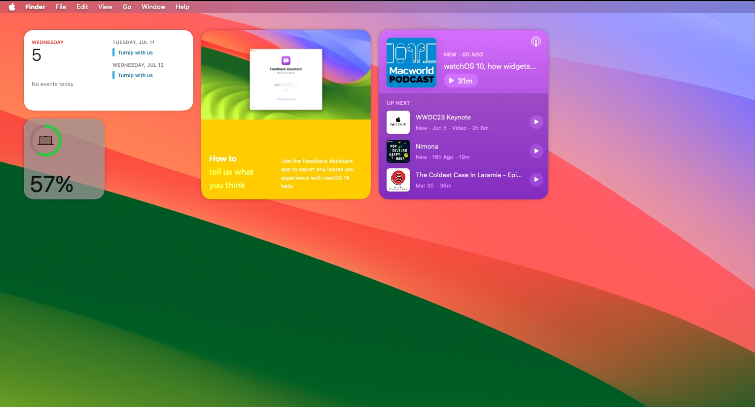This screenshot has height=407, width=755.
Task: Play the Nimona episode
Action: click(536, 151)
